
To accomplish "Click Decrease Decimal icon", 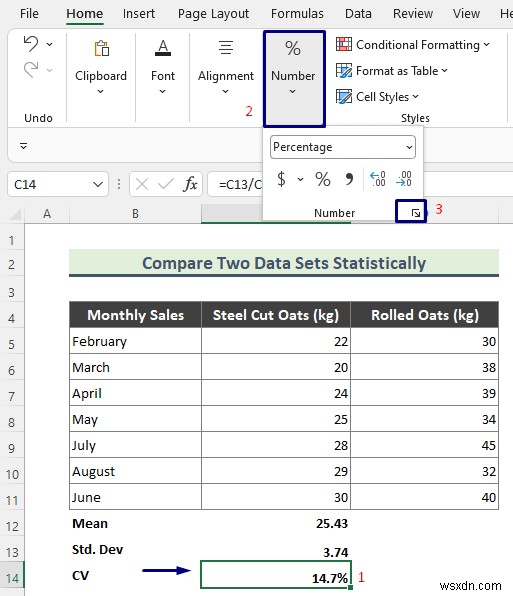I will point(404,179).
